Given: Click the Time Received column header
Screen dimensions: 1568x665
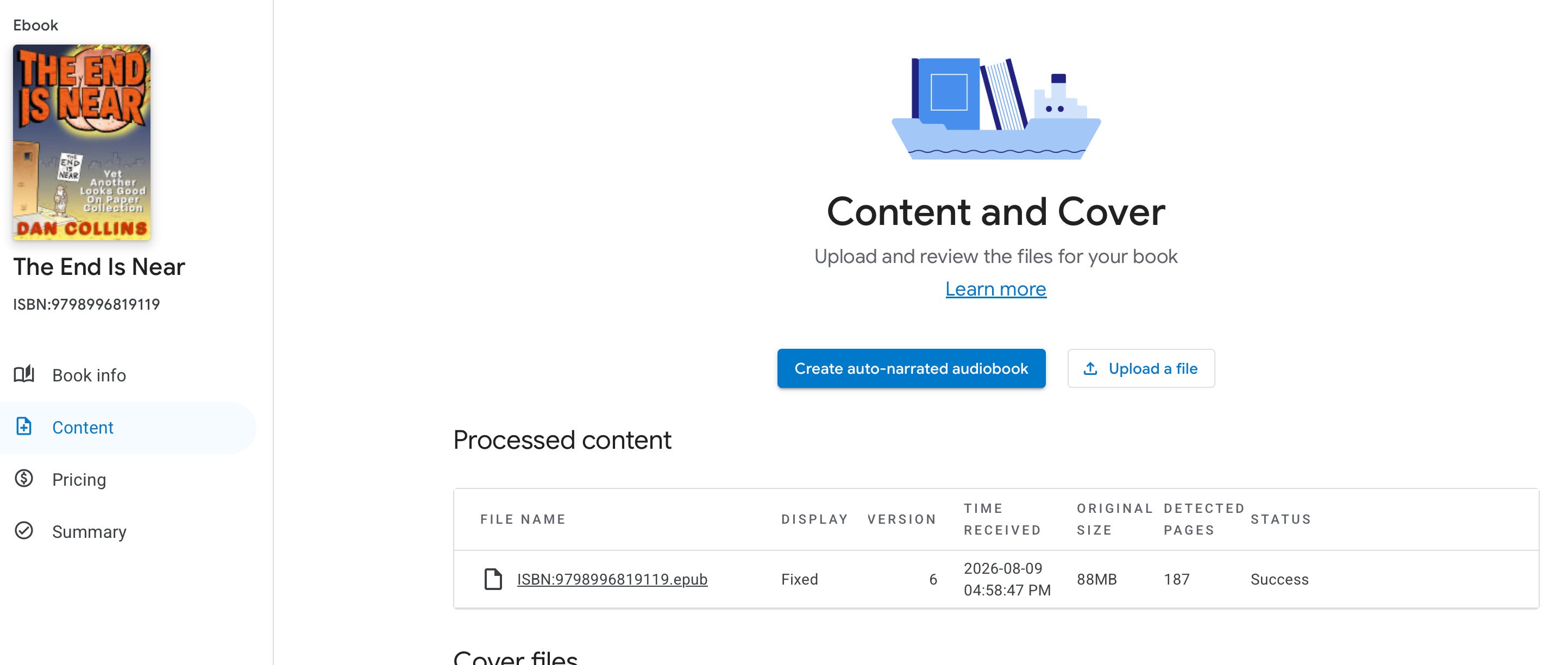Looking at the screenshot, I should coord(1002,519).
